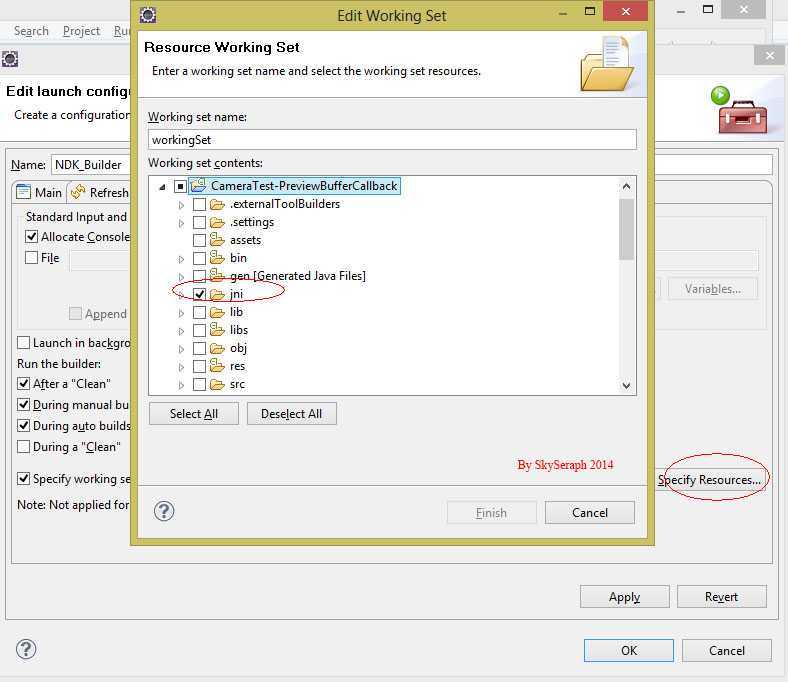Click the Revert button

[x=722, y=597]
